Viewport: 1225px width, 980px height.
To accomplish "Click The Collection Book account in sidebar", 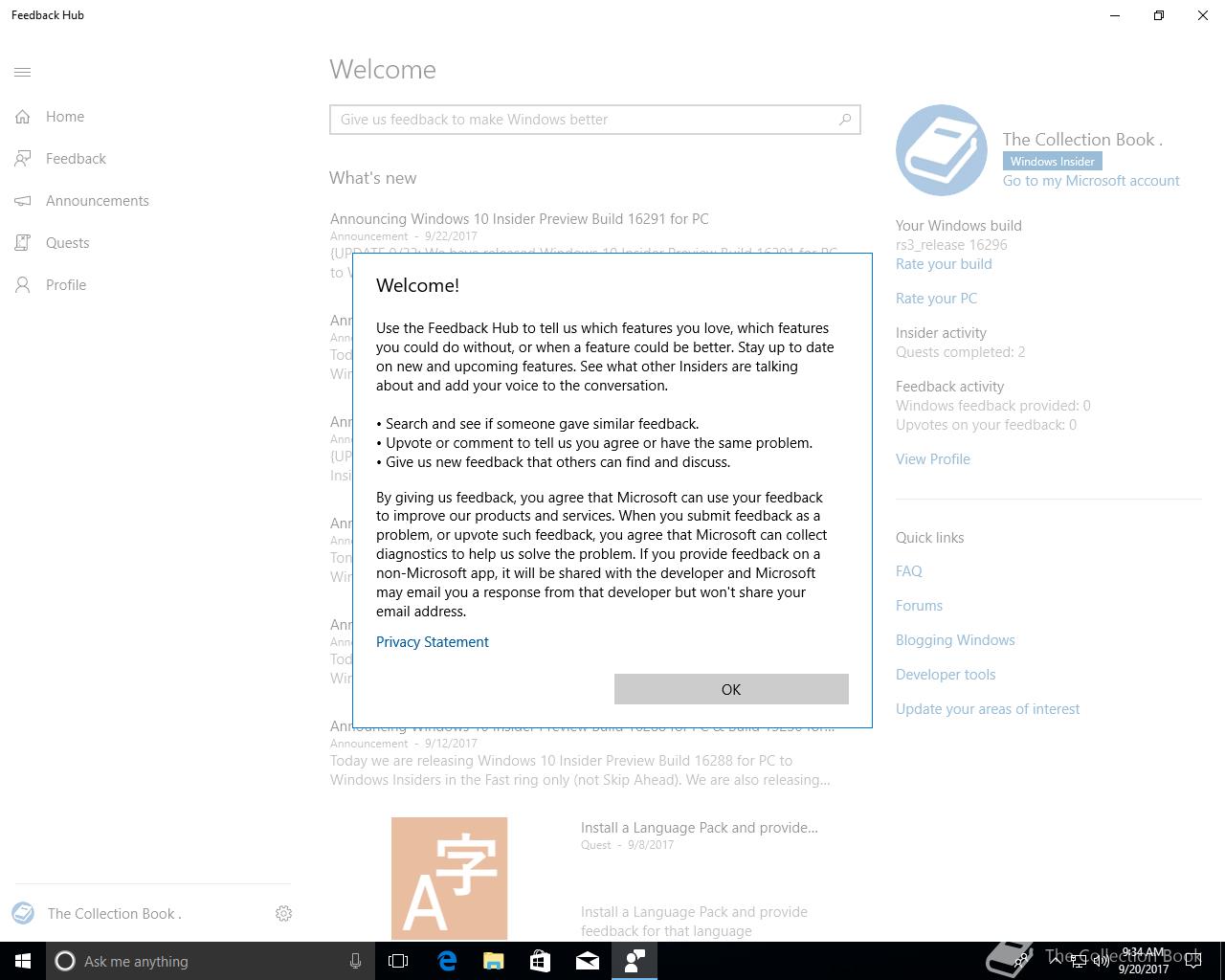I will (115, 914).
